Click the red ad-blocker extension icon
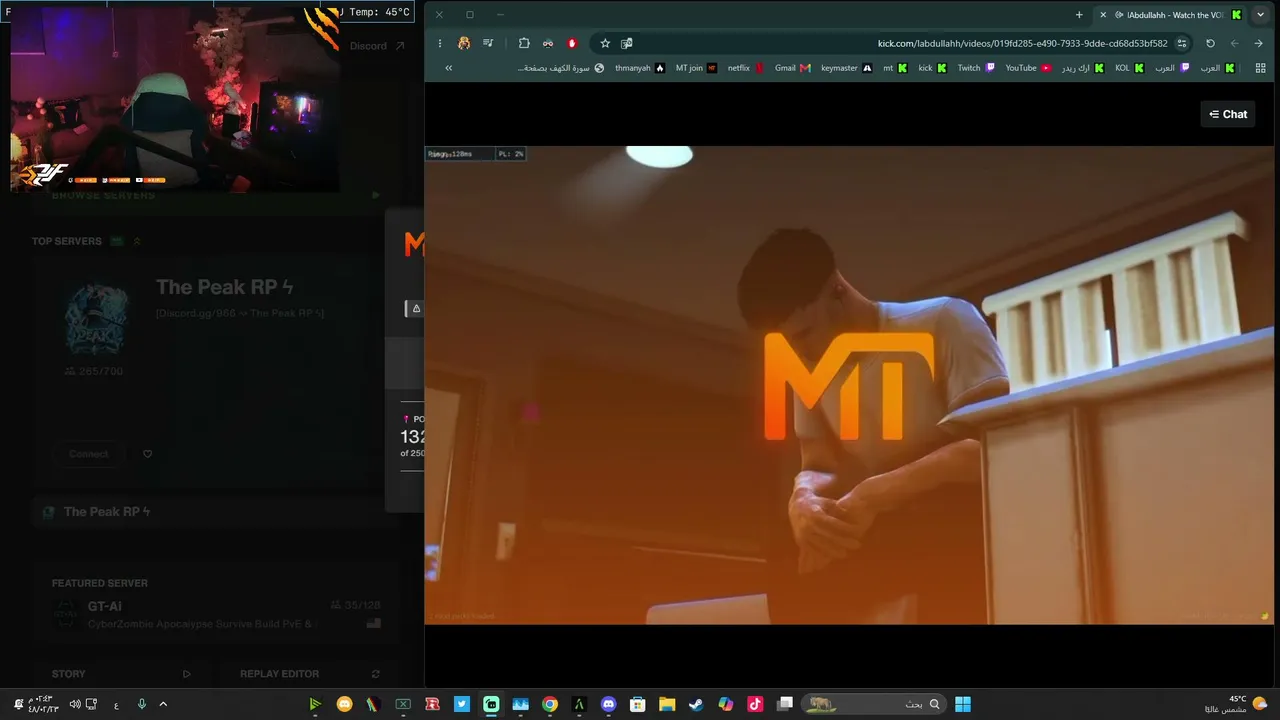The image size is (1280, 720). 572,44
